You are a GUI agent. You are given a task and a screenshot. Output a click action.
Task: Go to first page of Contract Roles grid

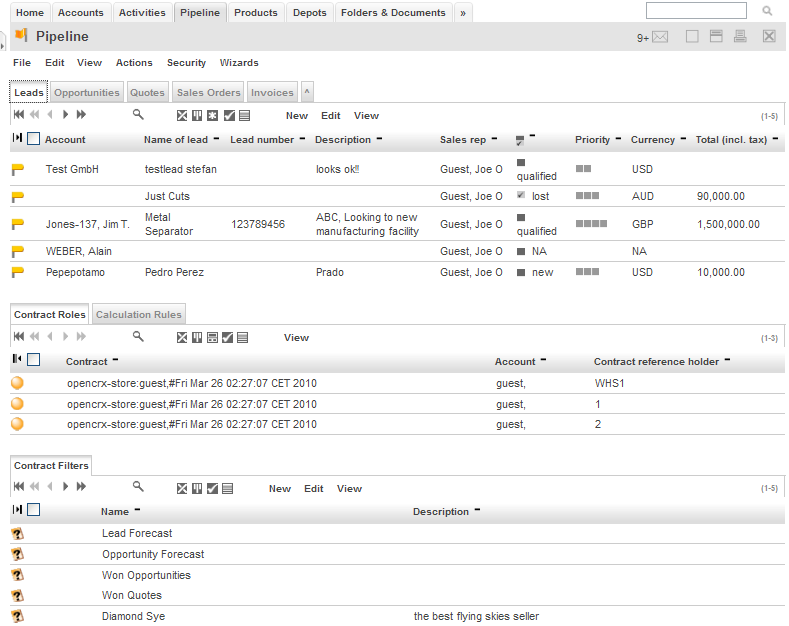[19, 337]
